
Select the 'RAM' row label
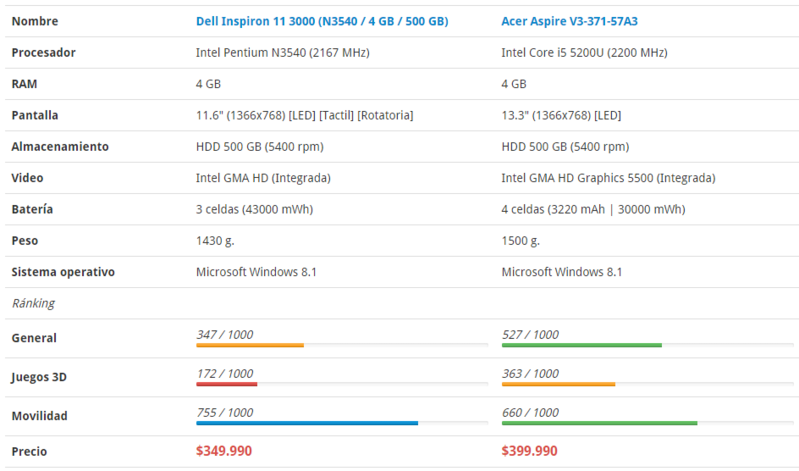click(x=24, y=84)
